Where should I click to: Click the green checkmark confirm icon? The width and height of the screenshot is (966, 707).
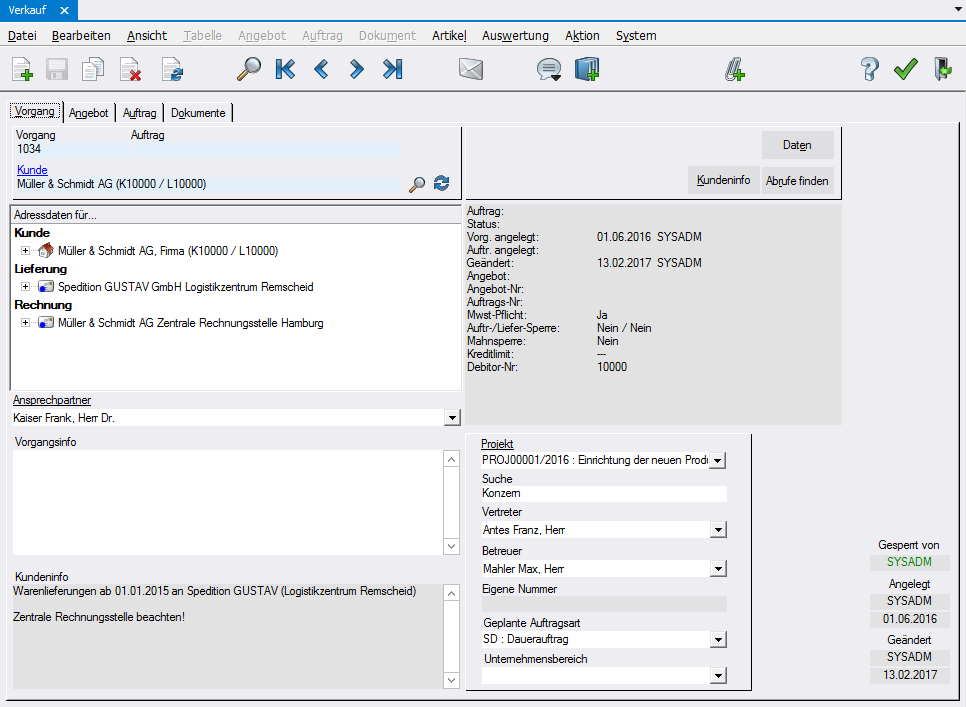[906, 69]
